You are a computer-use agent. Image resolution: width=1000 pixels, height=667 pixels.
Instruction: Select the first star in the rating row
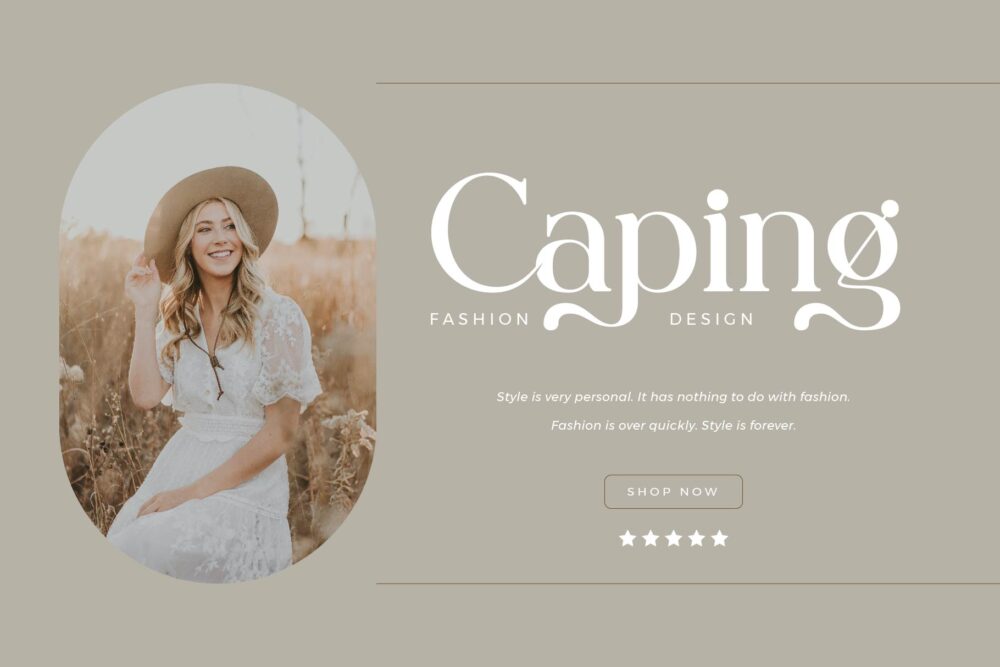point(628,538)
